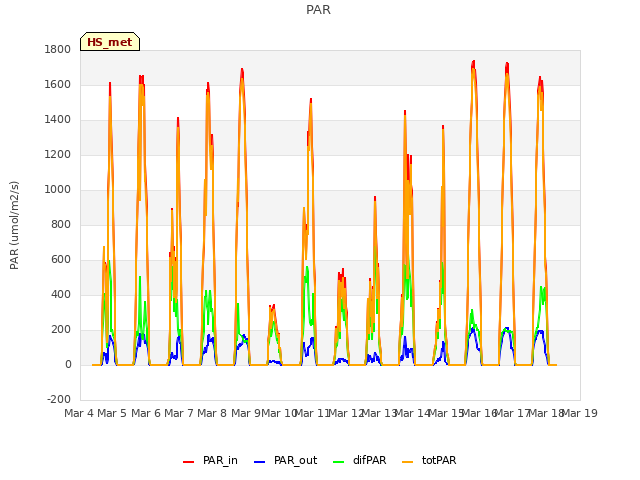
Task: Click the Mar 8 x-axis label
Action: click(212, 413)
